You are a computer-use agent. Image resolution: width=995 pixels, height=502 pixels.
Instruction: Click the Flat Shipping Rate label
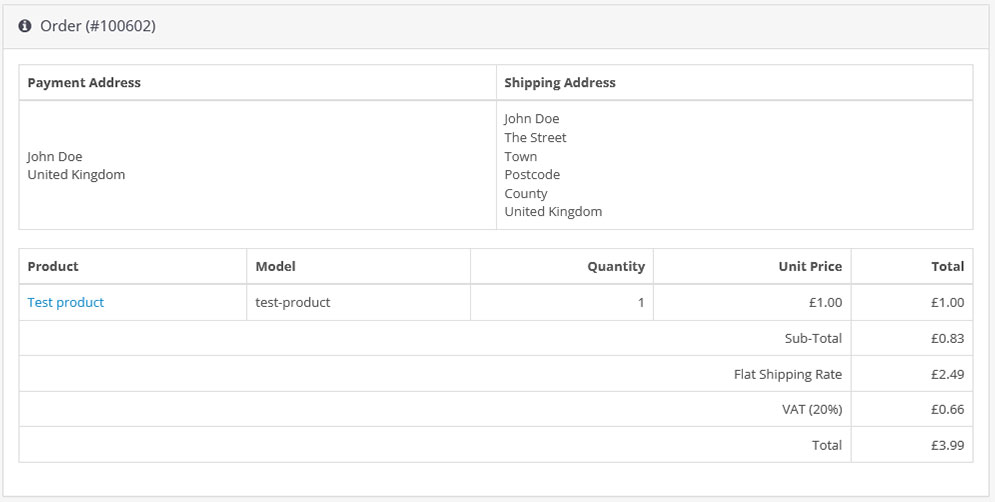tap(788, 375)
